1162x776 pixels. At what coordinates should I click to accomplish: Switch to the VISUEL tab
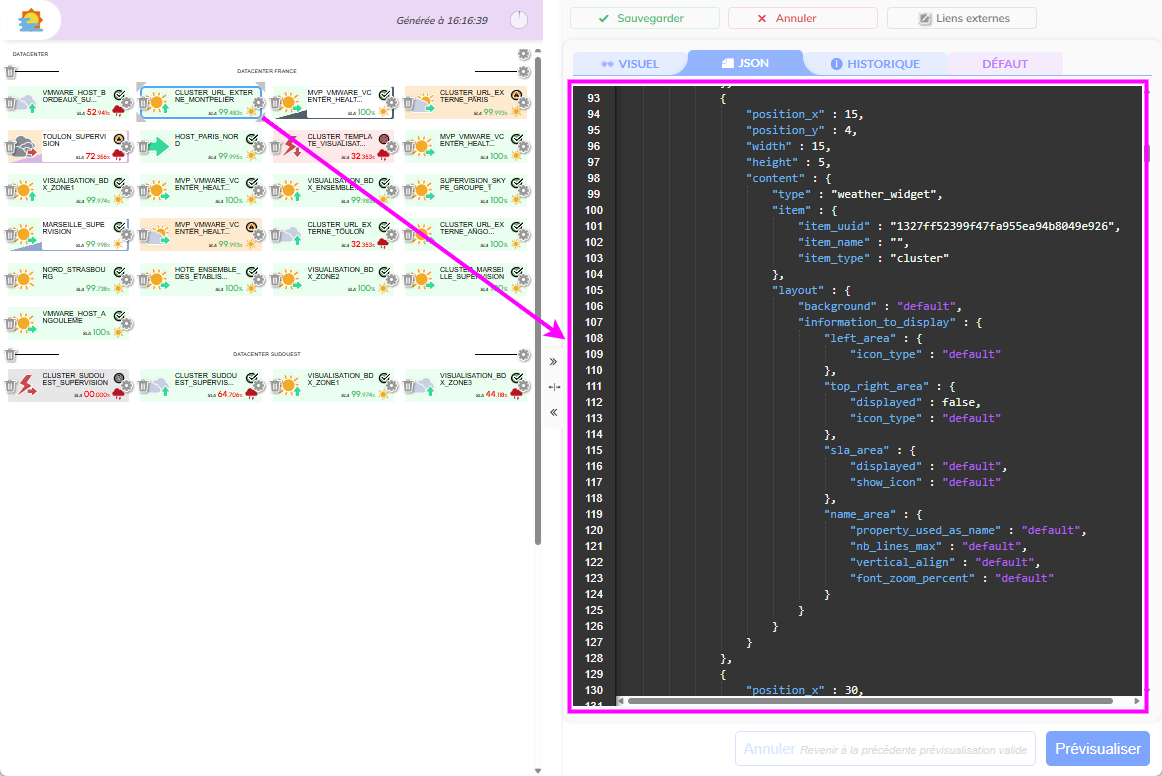630,64
